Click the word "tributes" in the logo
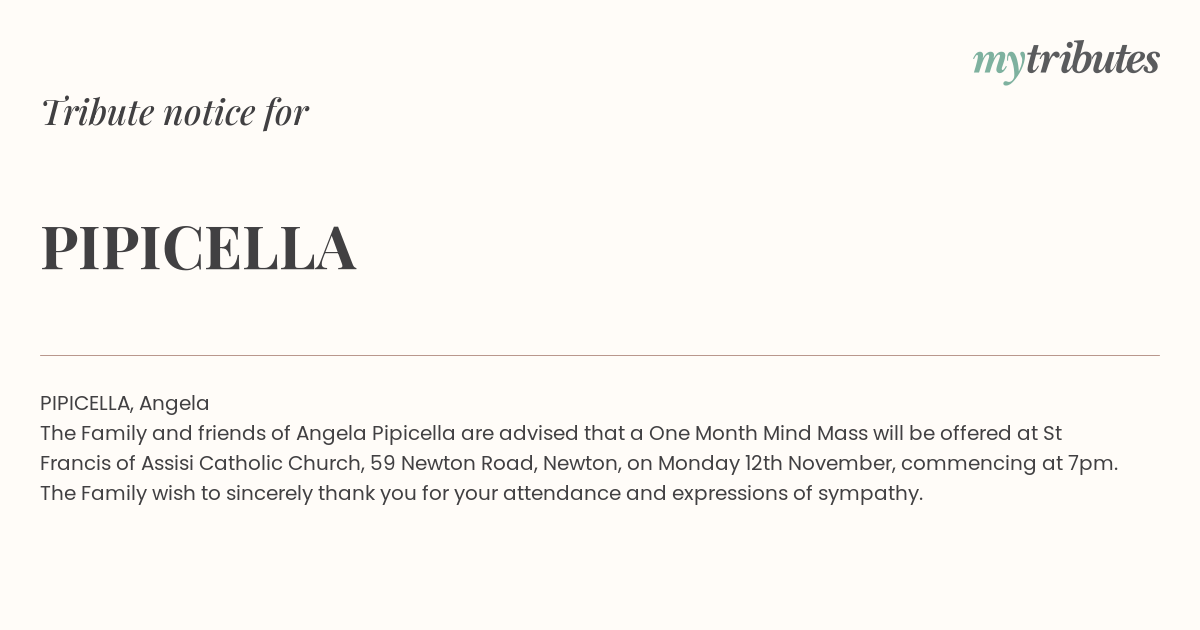Image resolution: width=1200 pixels, height=630 pixels. point(1093,60)
